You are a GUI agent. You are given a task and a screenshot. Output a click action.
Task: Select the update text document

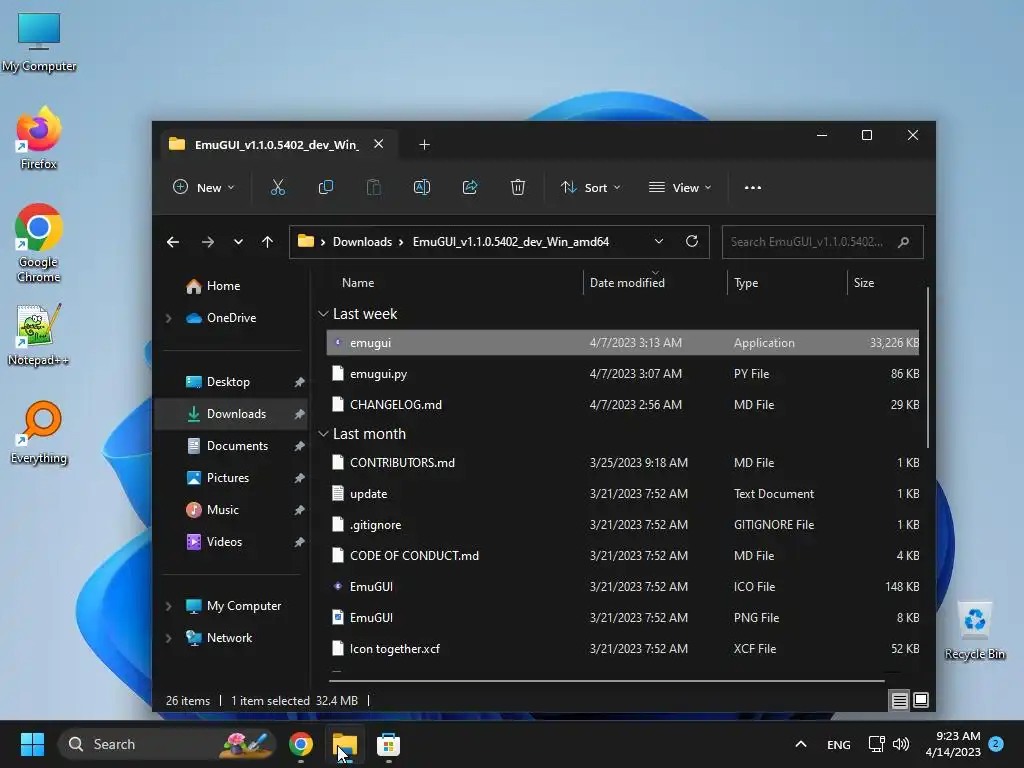pyautogui.click(x=622, y=494)
